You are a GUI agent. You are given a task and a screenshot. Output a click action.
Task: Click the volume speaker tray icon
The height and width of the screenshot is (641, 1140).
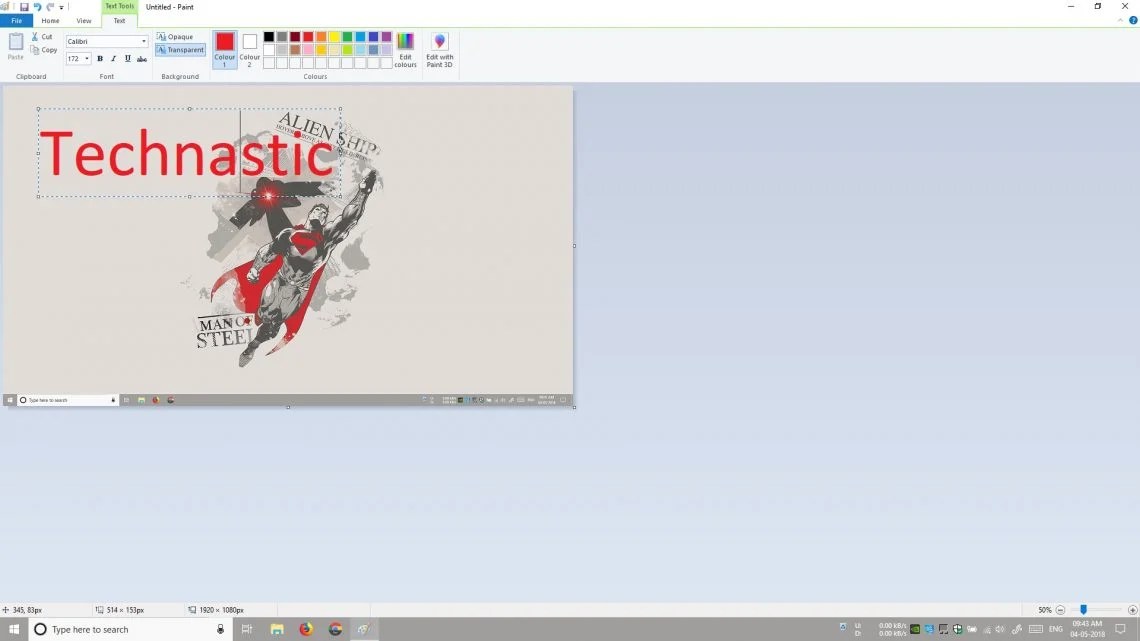pos(1000,629)
